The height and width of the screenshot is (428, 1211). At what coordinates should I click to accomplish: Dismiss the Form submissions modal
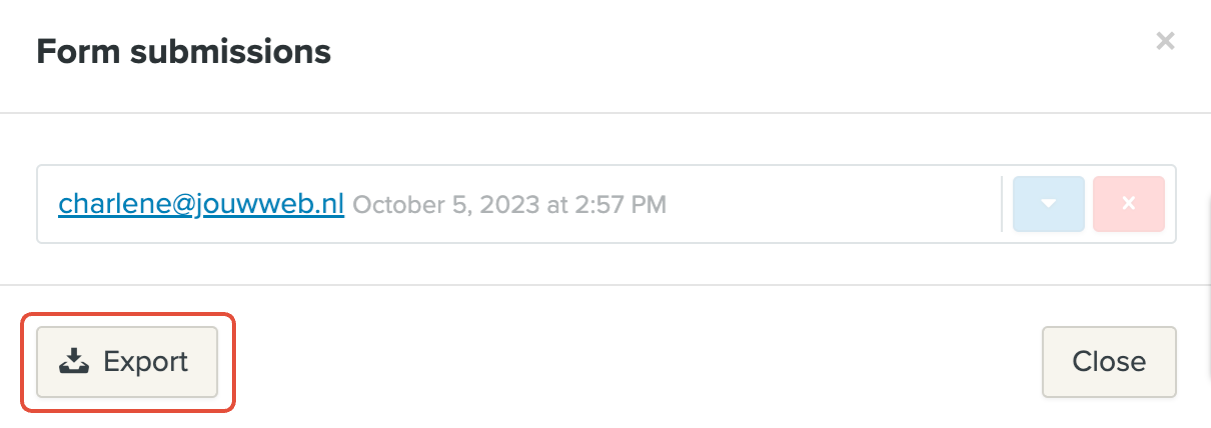[1109, 361]
